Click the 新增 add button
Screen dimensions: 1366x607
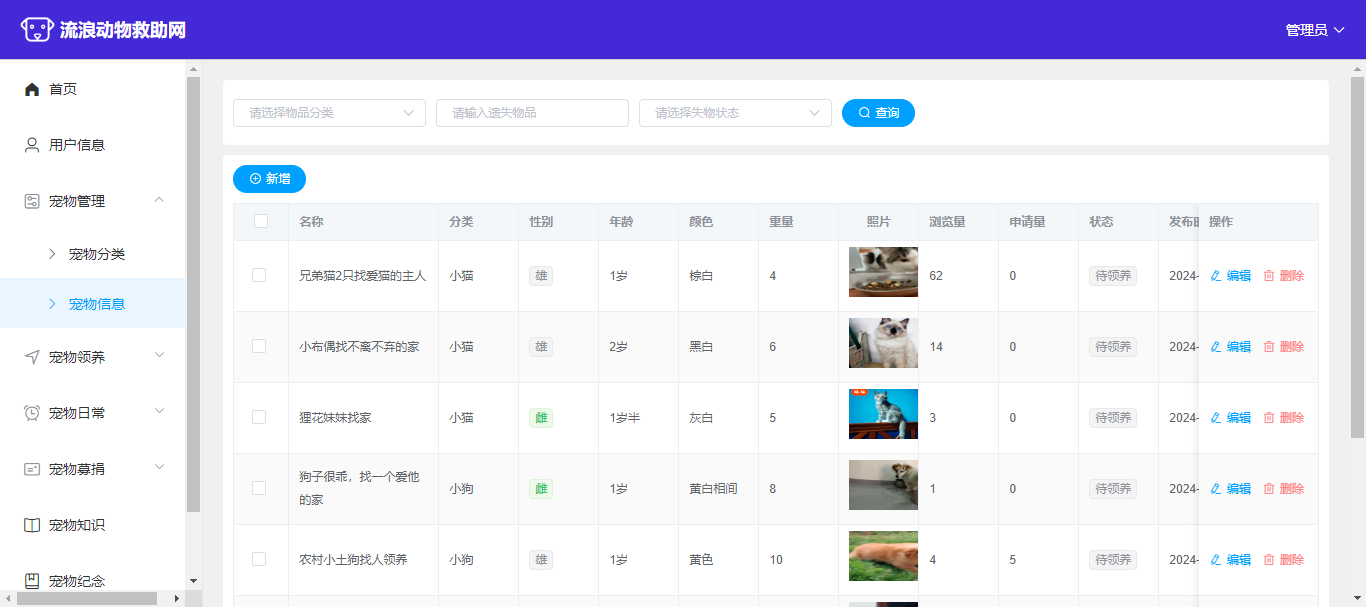tap(269, 179)
